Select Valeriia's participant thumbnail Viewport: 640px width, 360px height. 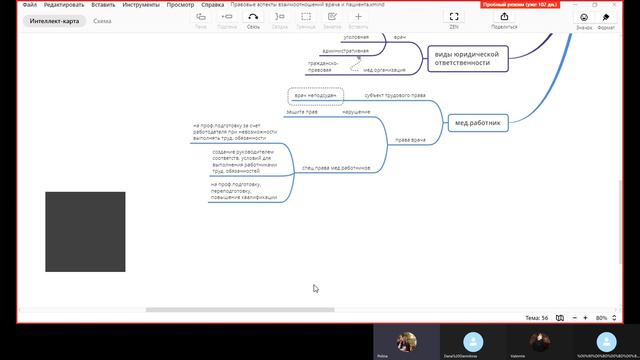[540, 342]
